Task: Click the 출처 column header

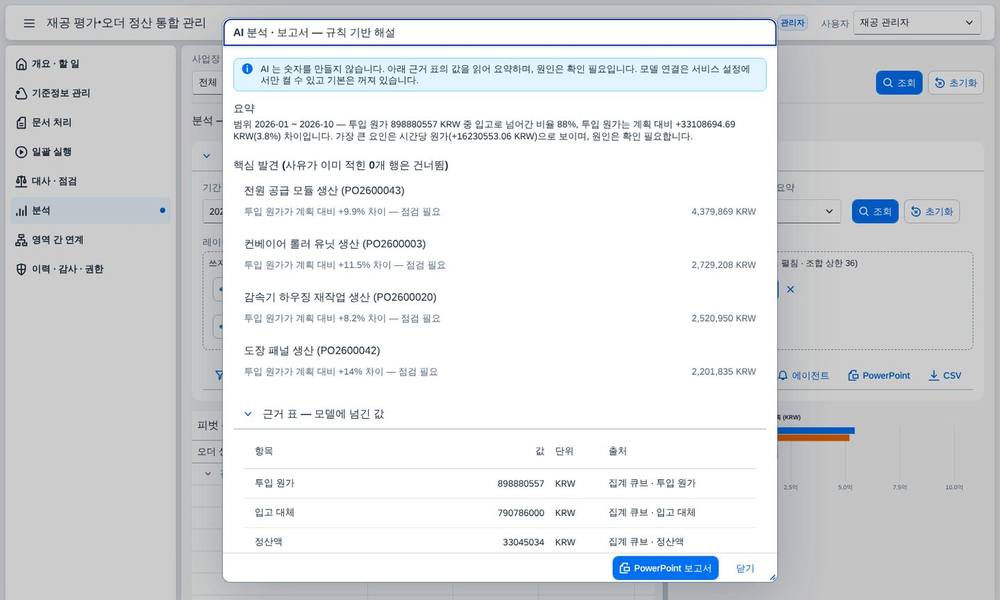Action: point(617,451)
